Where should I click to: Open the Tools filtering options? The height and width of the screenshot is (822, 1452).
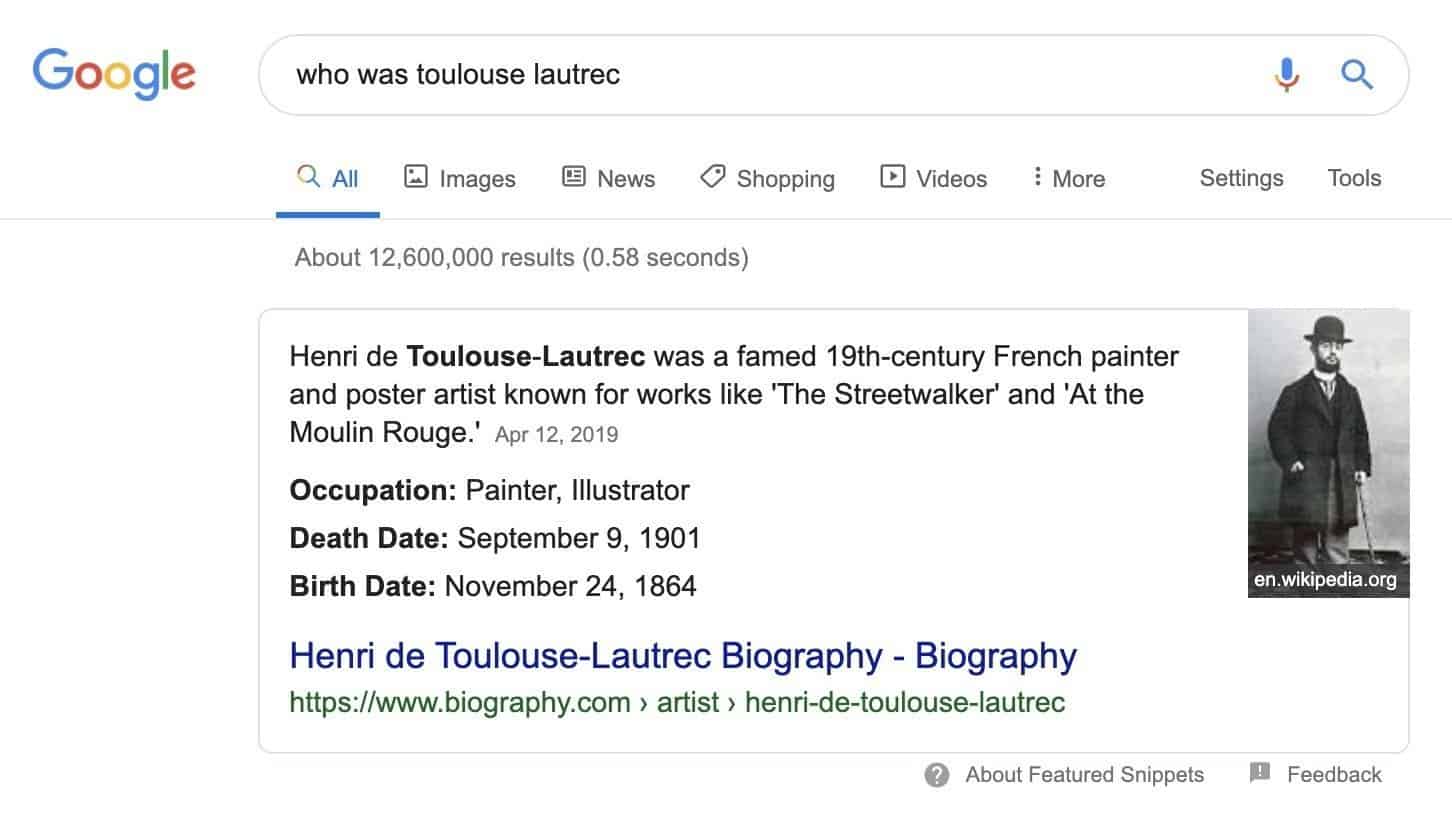click(1354, 177)
